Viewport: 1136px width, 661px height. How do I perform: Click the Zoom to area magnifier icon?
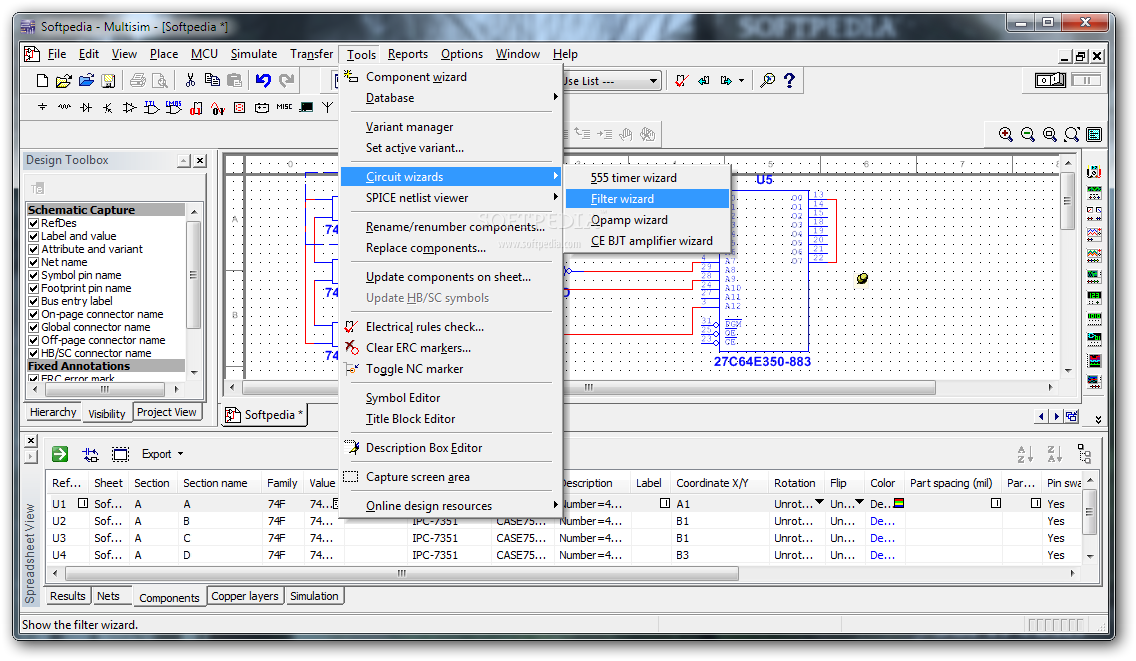[1049, 134]
